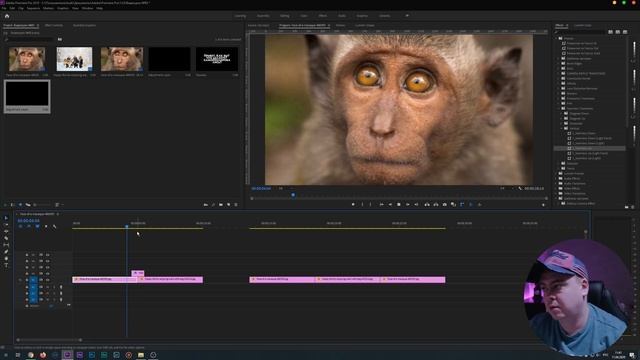This screenshot has height=360, width=640.
Task: Solo audio track A1
Action: point(54,287)
